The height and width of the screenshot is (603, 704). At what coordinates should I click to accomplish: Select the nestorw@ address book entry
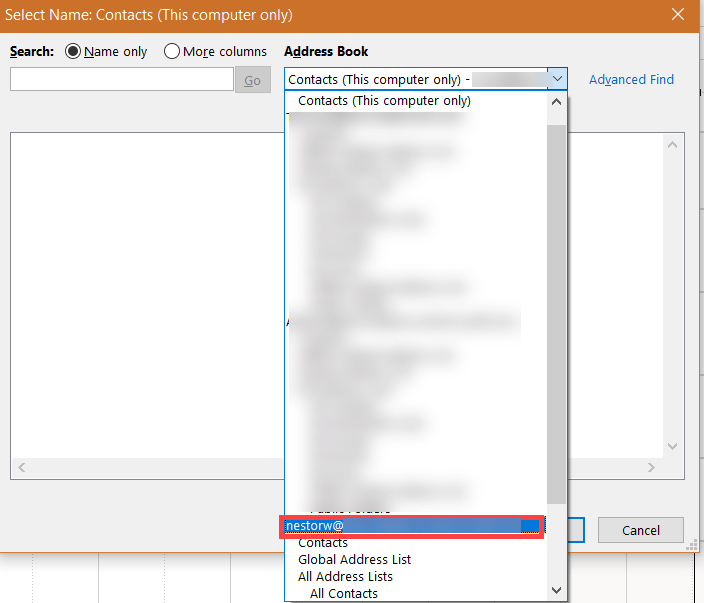pos(412,526)
